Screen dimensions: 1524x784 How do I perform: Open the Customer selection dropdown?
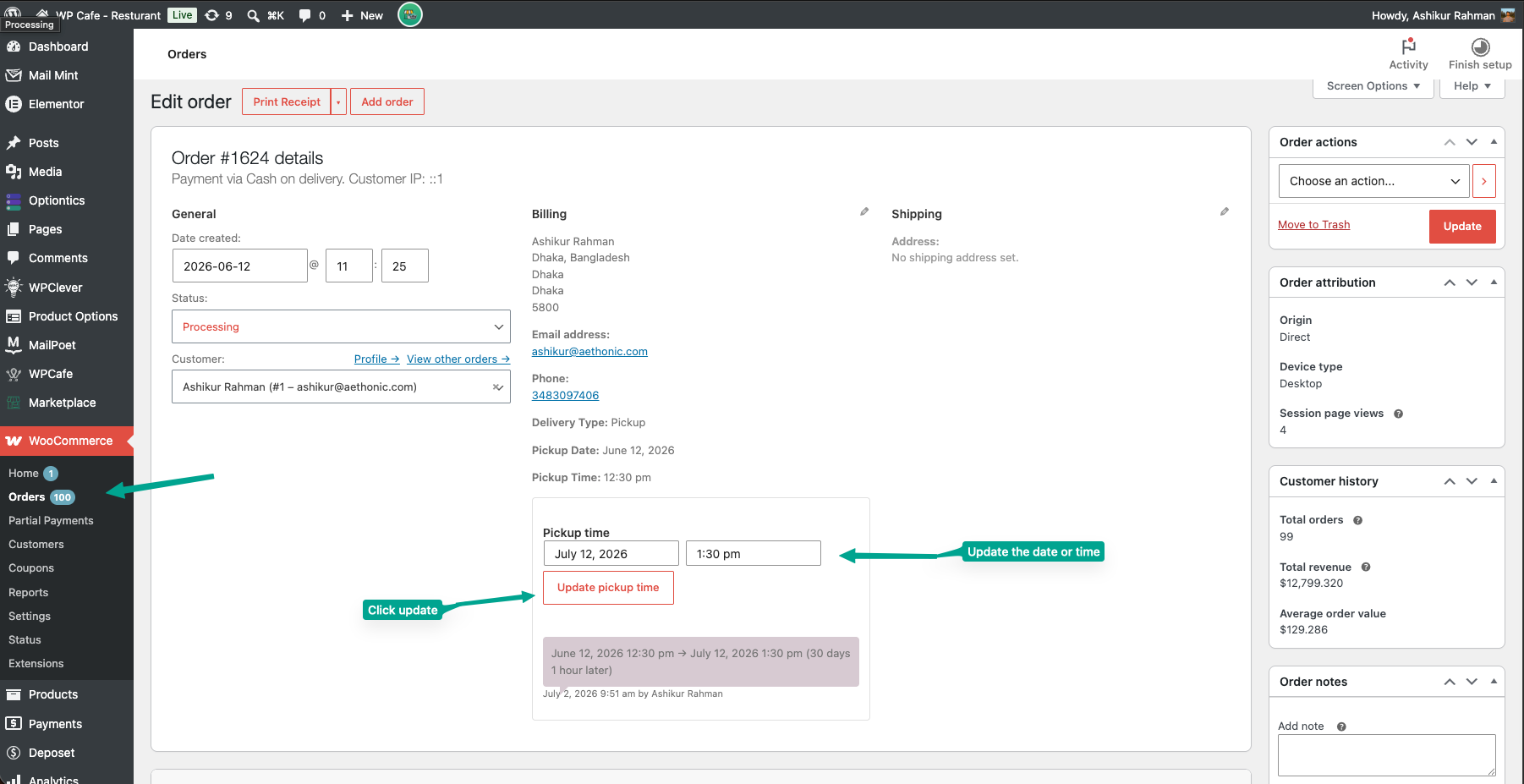pyautogui.click(x=341, y=387)
